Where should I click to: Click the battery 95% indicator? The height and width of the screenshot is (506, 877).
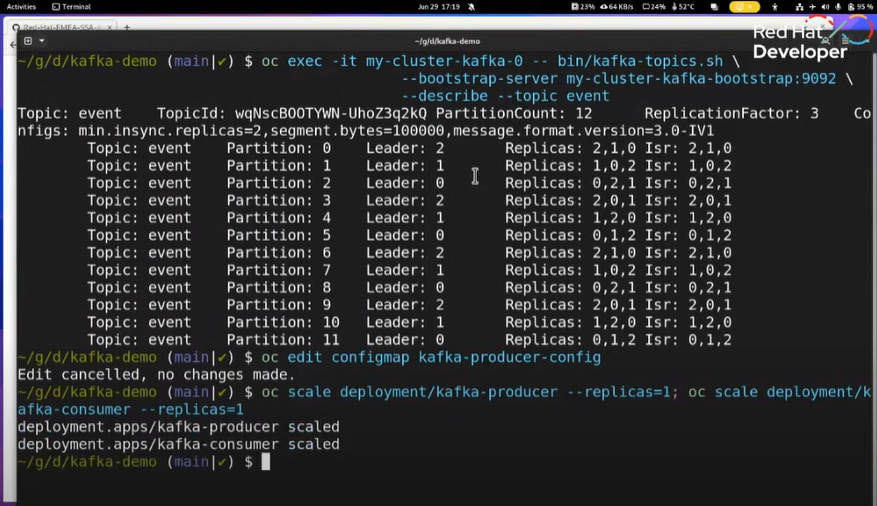(860, 7)
